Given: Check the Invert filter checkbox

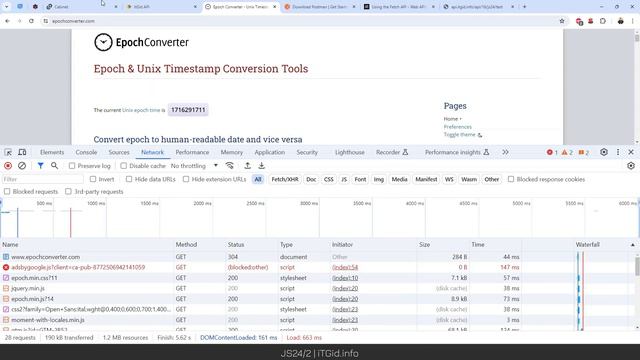Looking at the screenshot, I should 93,179.
